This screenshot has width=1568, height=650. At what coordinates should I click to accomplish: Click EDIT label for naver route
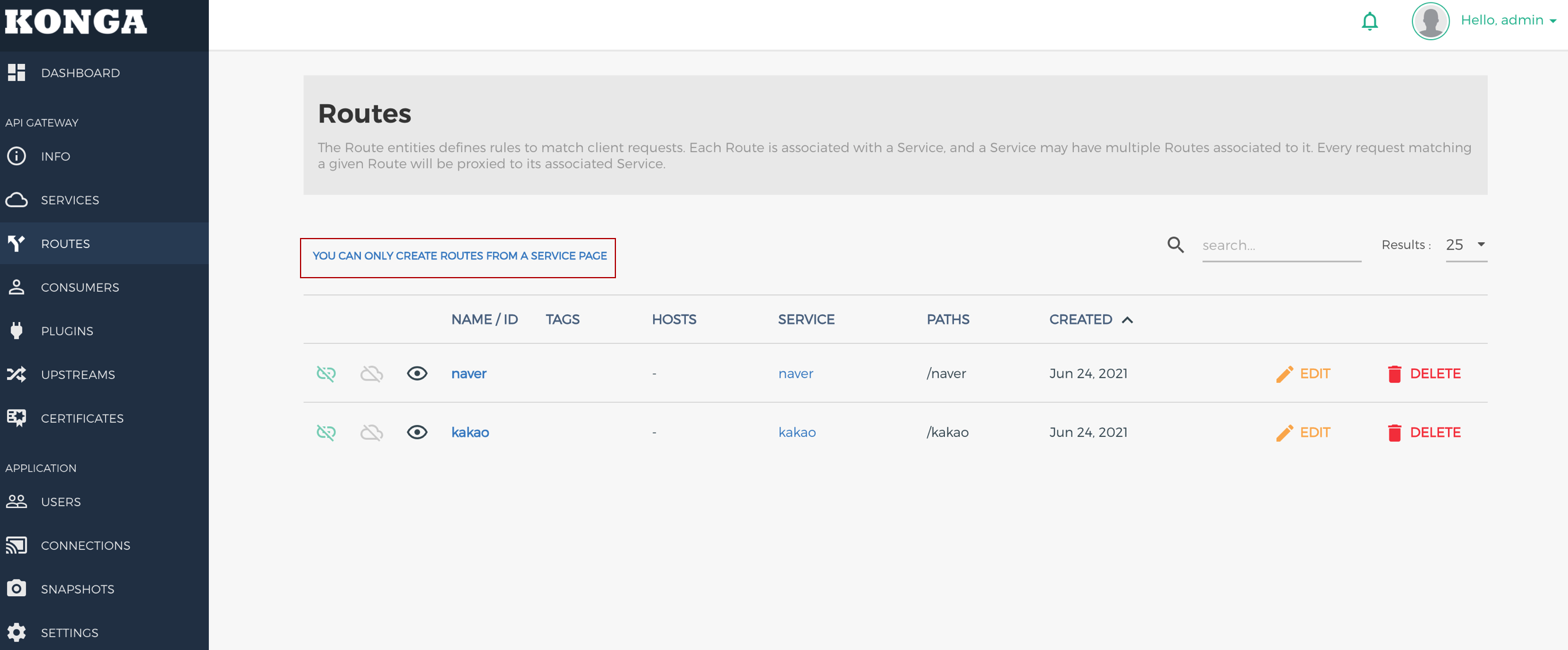click(1315, 374)
